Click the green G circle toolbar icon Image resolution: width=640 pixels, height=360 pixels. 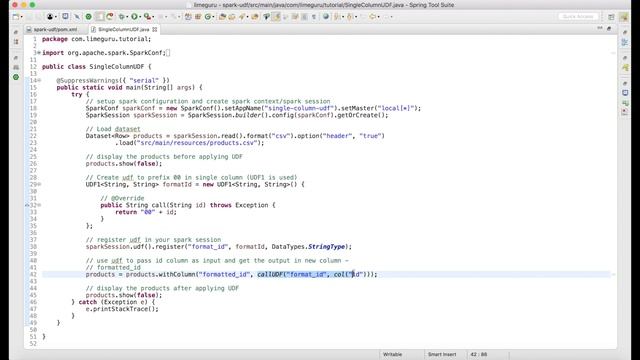(x=208, y=17)
